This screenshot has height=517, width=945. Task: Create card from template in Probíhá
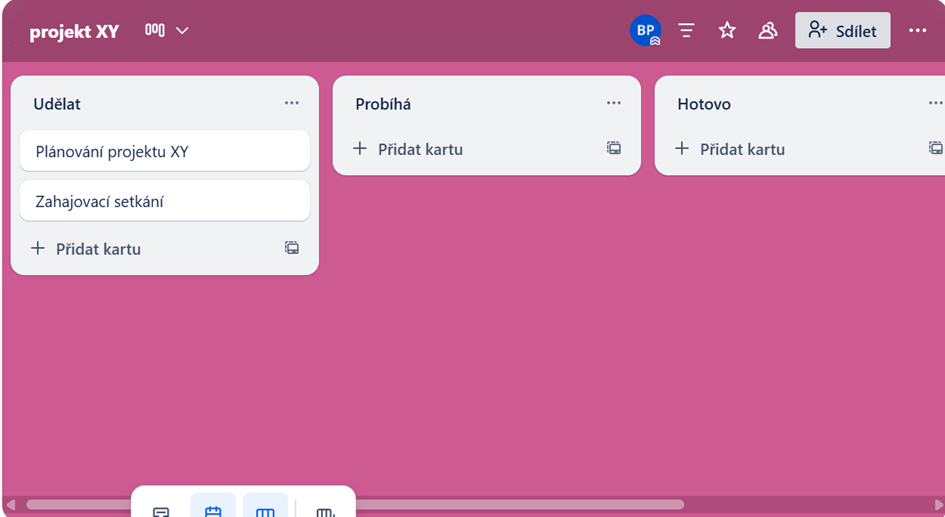pyautogui.click(x=613, y=148)
